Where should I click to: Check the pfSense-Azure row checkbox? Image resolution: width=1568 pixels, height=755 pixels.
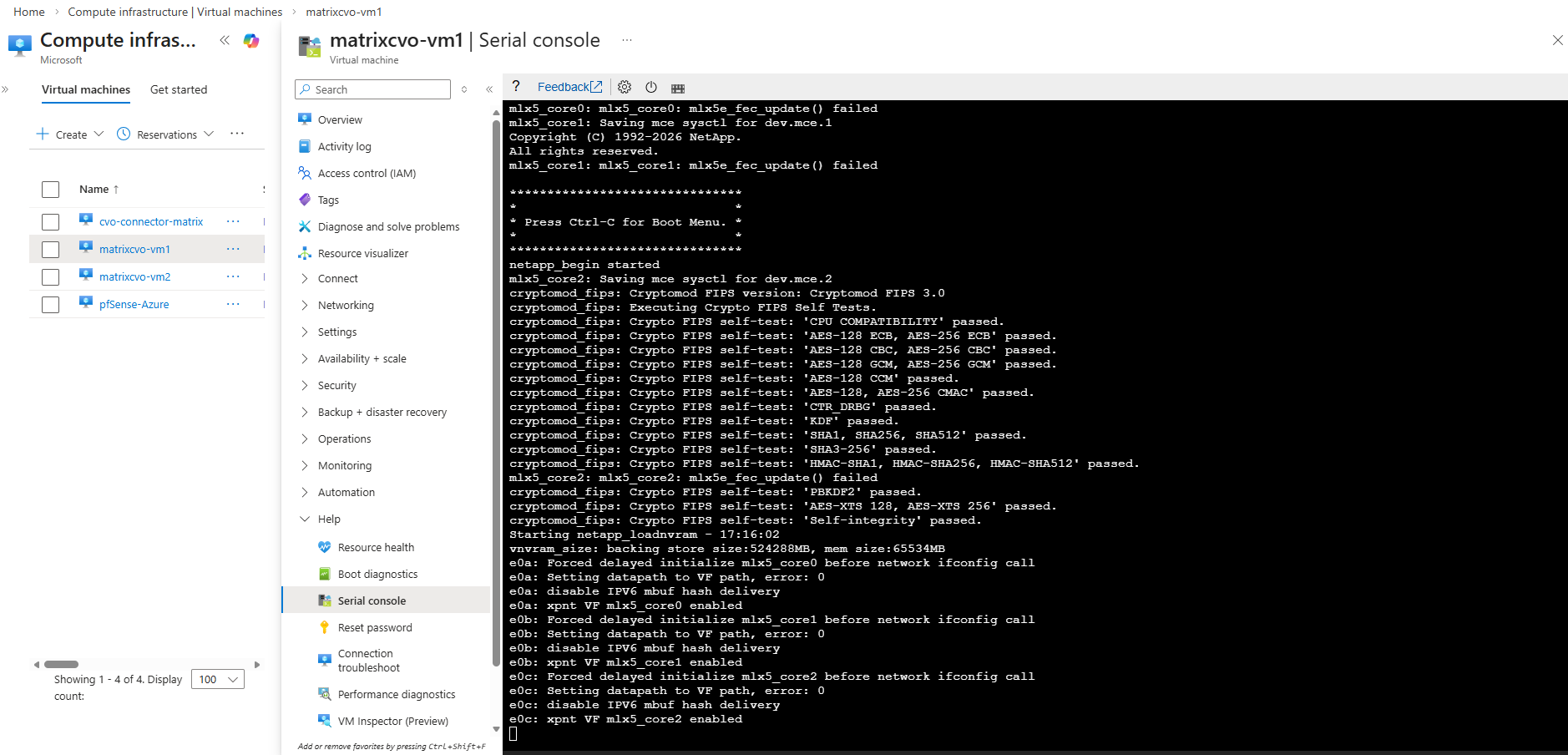pyautogui.click(x=51, y=305)
